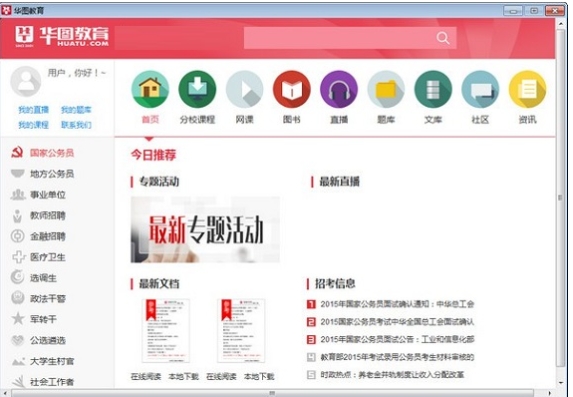Click the coin icon beside 金融招聘
573x397 pixels.
click(17, 236)
